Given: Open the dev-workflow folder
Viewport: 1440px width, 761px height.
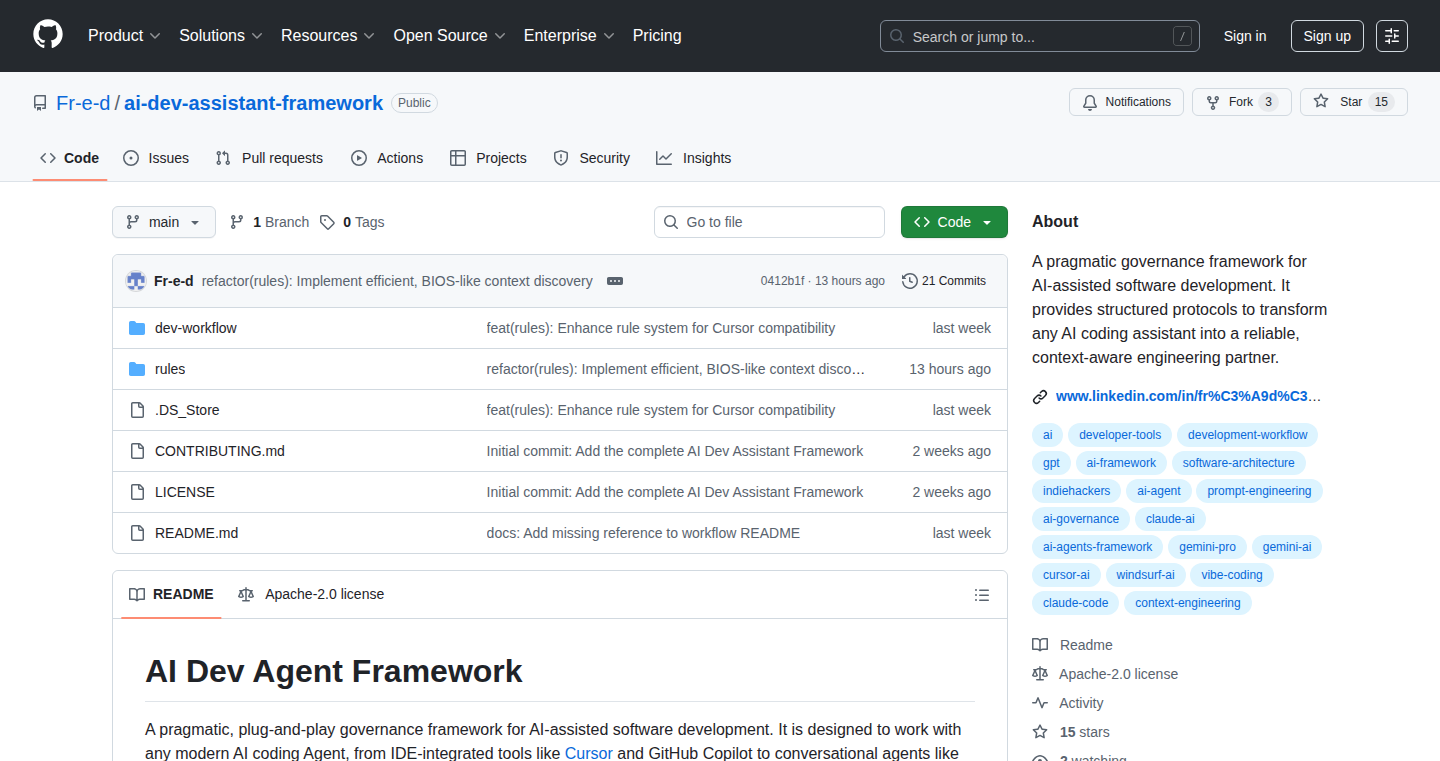Looking at the screenshot, I should click(196, 328).
